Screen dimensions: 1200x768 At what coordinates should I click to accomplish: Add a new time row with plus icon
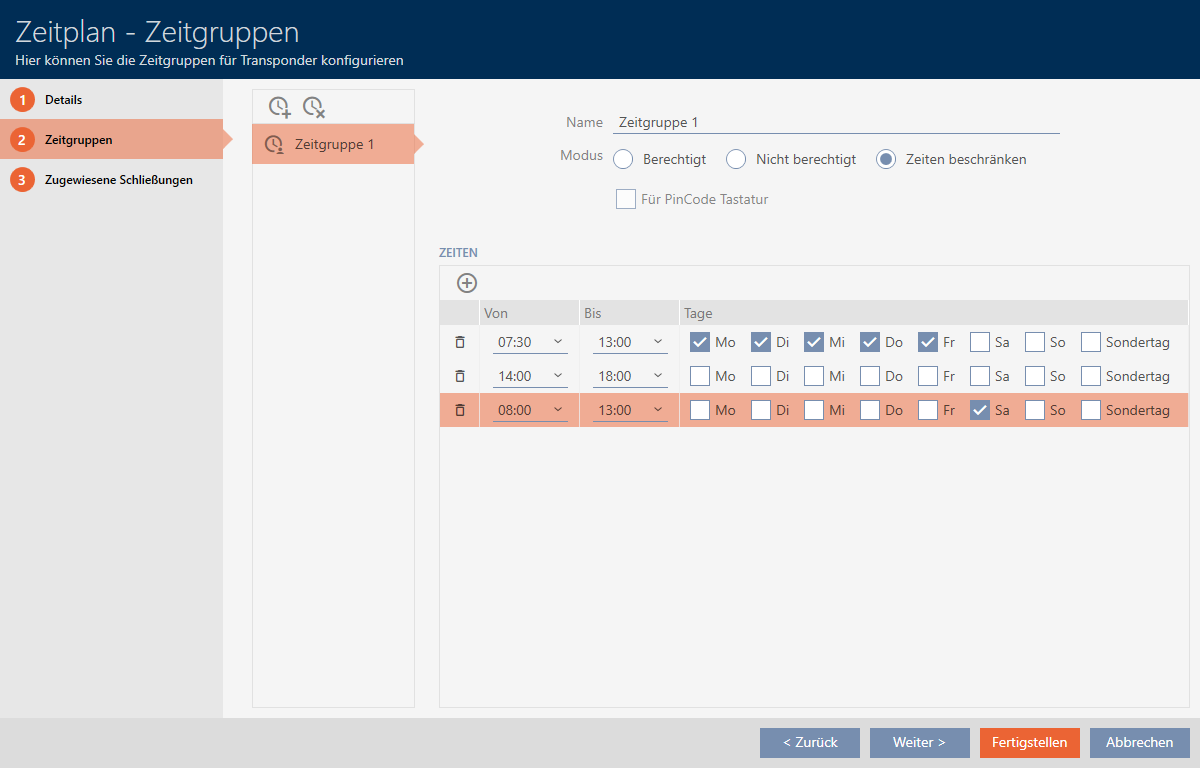467,283
